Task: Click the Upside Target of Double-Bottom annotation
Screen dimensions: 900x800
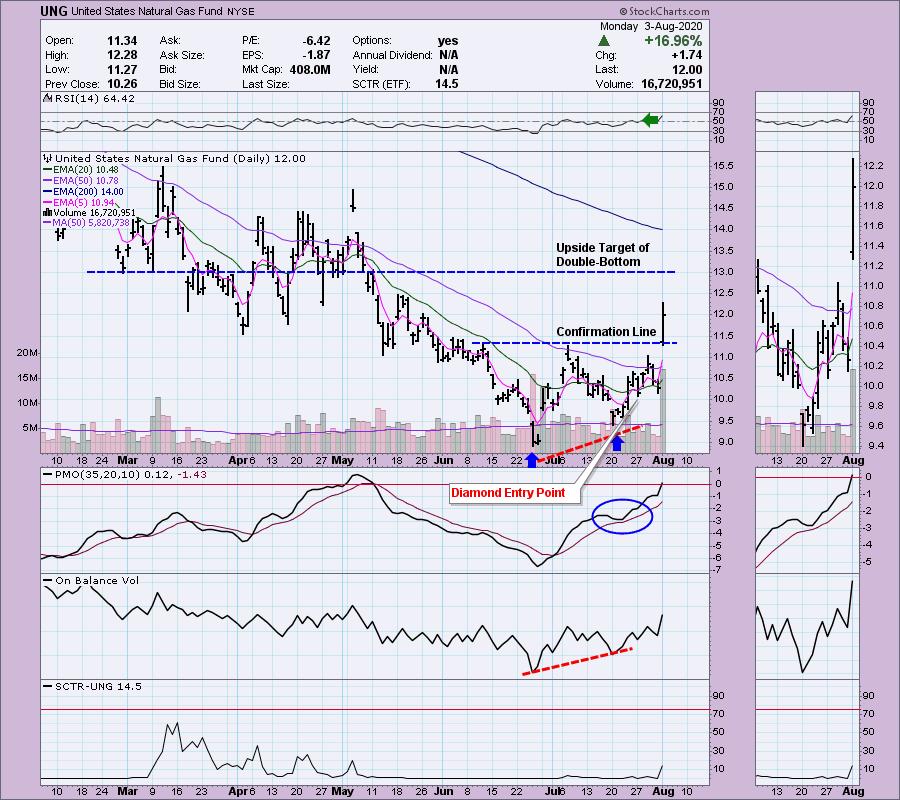Action: click(602, 255)
